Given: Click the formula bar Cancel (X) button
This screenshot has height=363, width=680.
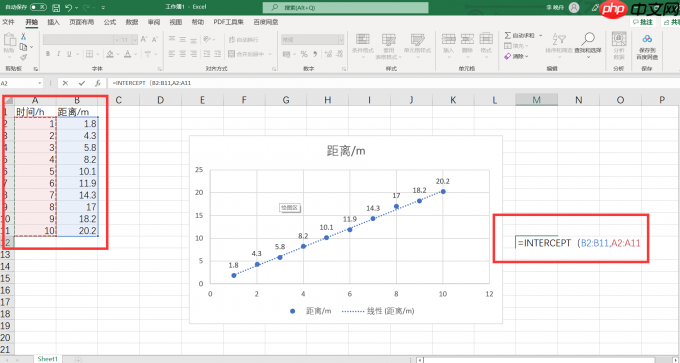Looking at the screenshot, I should 65,83.
